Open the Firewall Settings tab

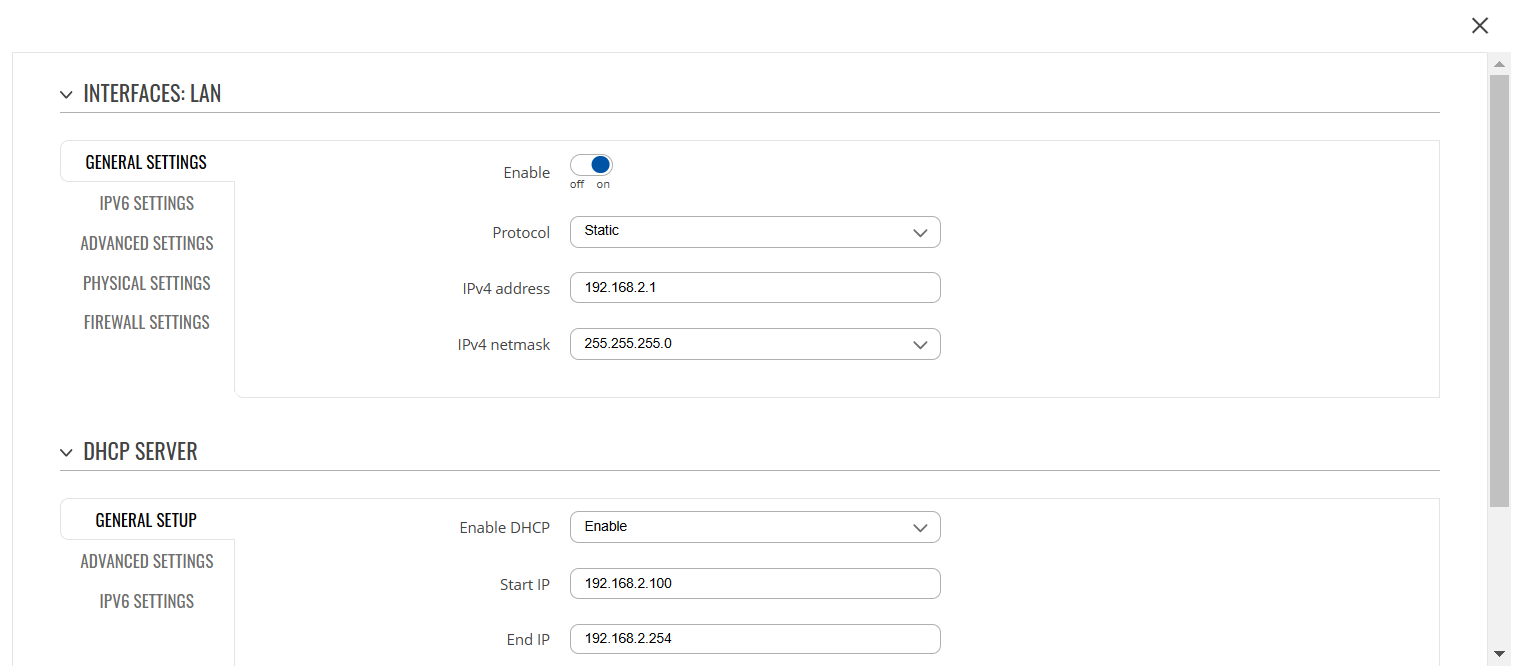coord(147,322)
